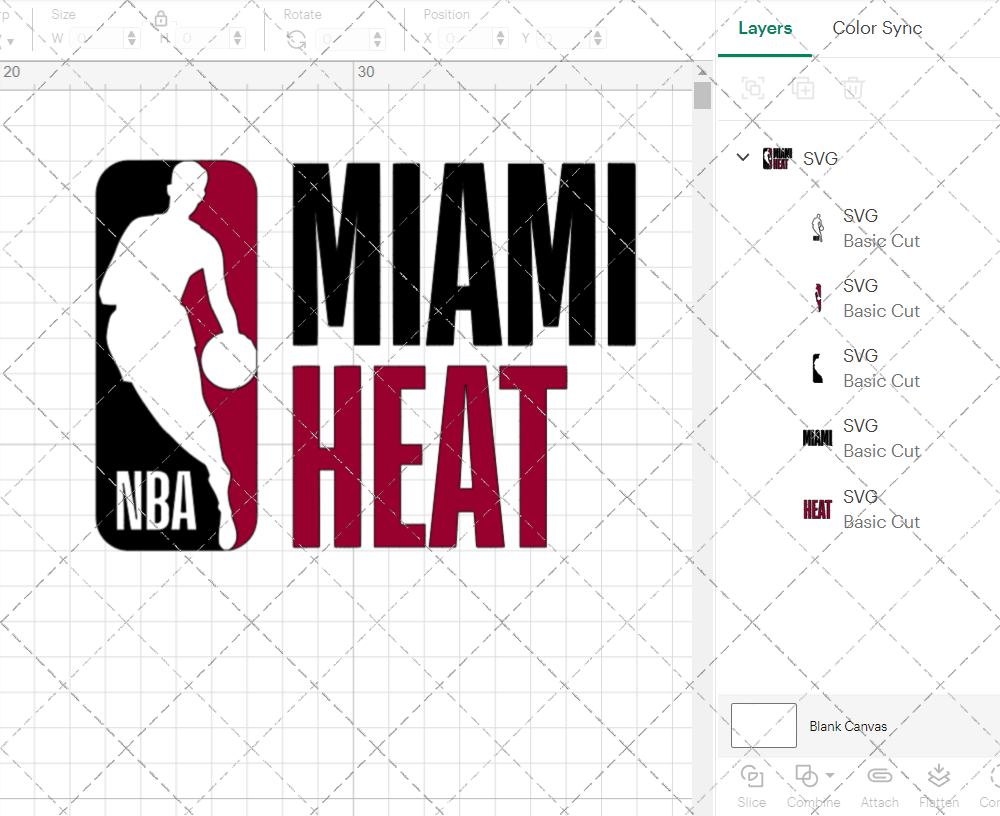Select the red NBA logo half layer
1000x816 pixels.
pyautogui.click(x=817, y=299)
